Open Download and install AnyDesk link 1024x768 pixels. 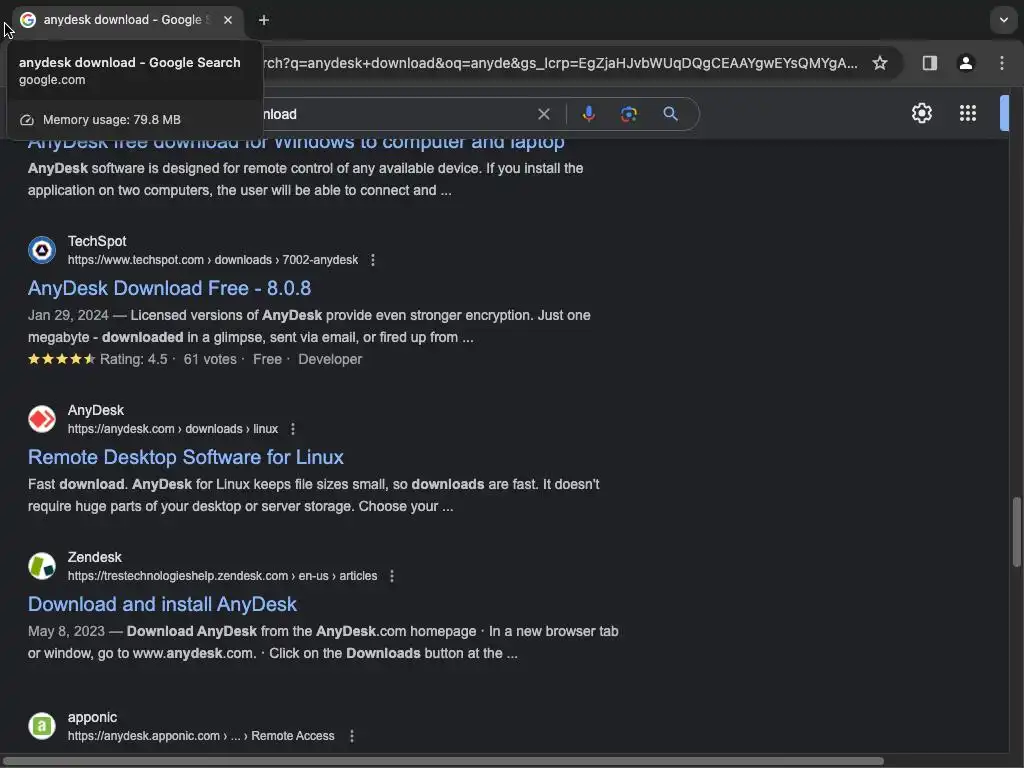point(162,604)
